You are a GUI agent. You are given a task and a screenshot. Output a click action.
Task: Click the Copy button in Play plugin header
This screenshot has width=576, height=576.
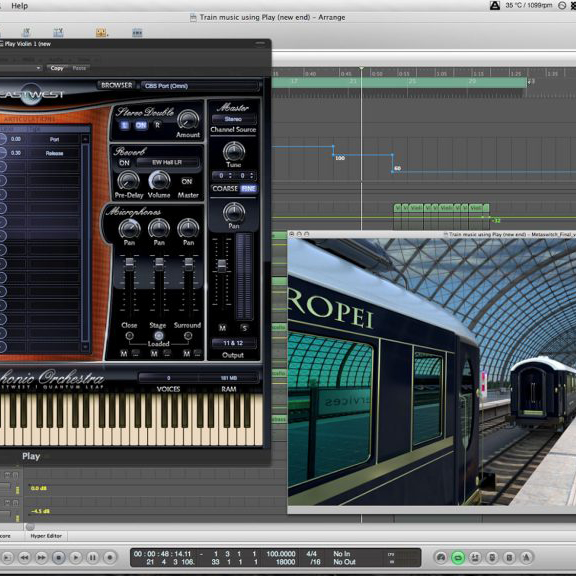pyautogui.click(x=57, y=68)
